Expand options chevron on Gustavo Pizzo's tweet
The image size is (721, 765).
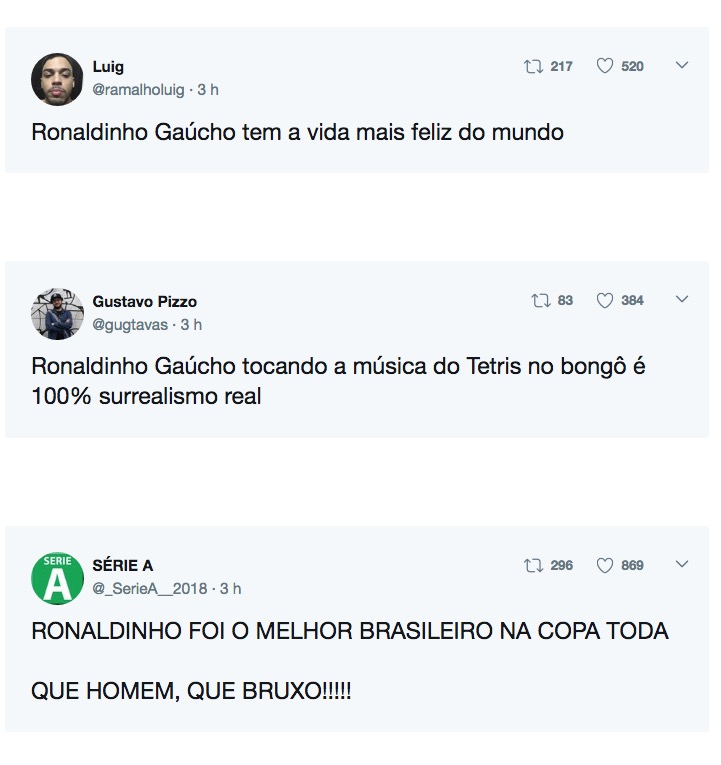682,300
